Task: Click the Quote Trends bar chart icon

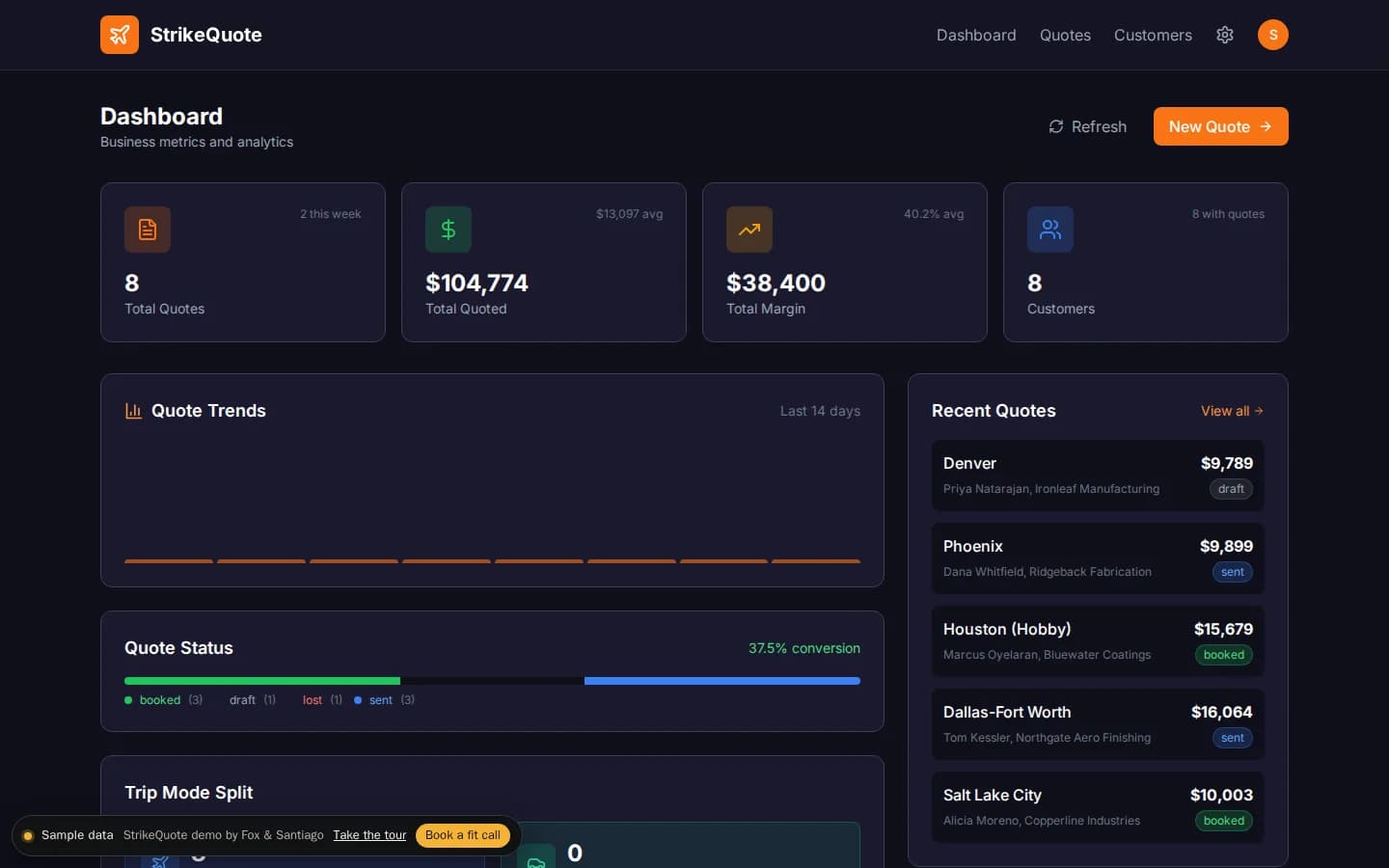Action: pos(133,411)
